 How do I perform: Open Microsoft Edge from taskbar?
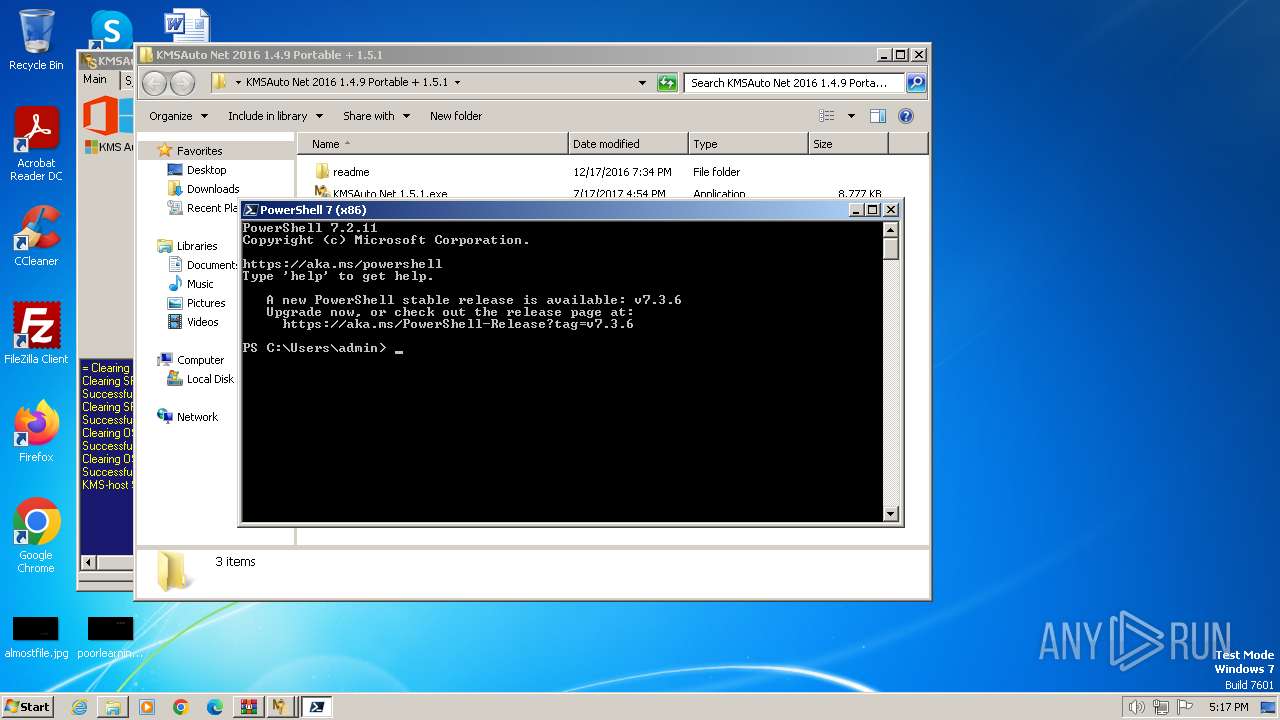pyautogui.click(x=214, y=707)
